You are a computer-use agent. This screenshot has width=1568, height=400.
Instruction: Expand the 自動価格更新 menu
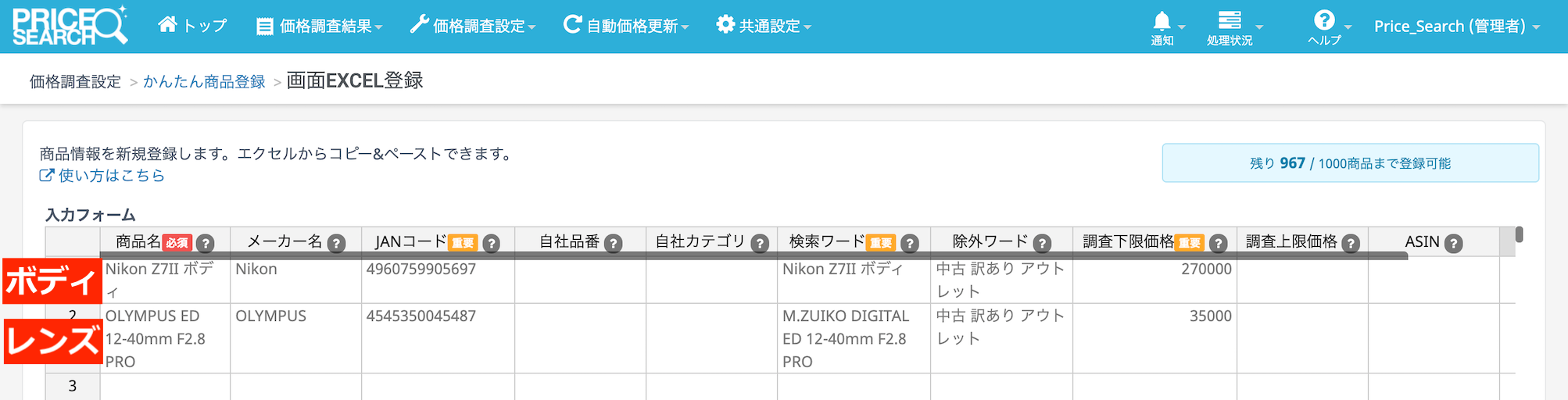626,27
